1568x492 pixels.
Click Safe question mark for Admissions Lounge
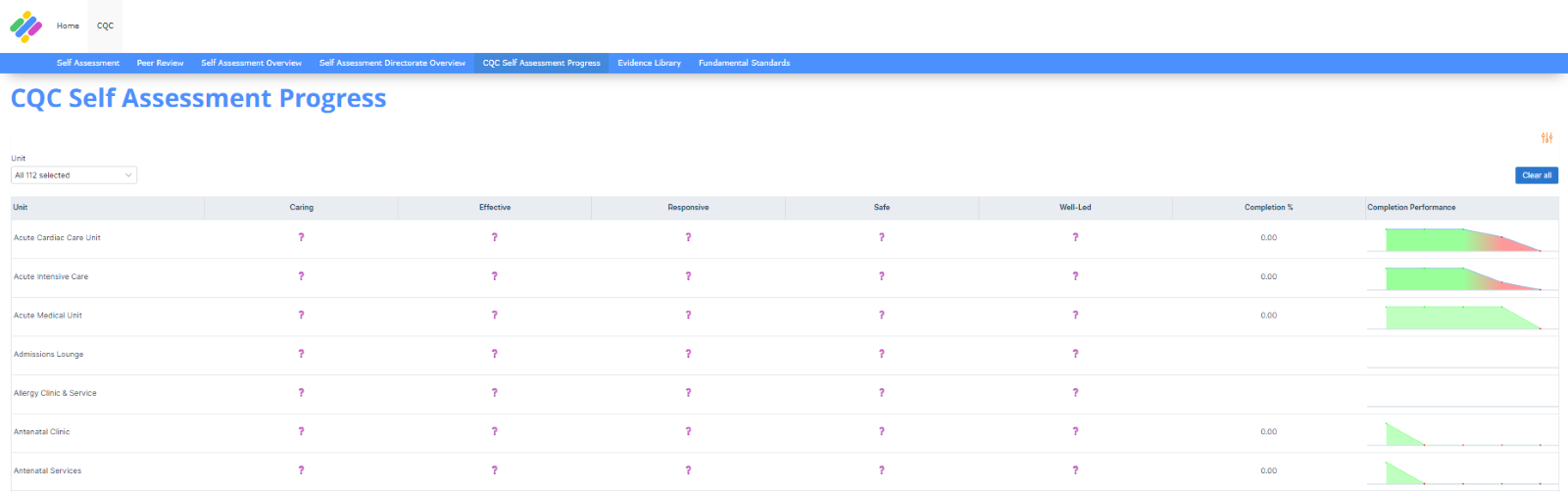tap(881, 354)
